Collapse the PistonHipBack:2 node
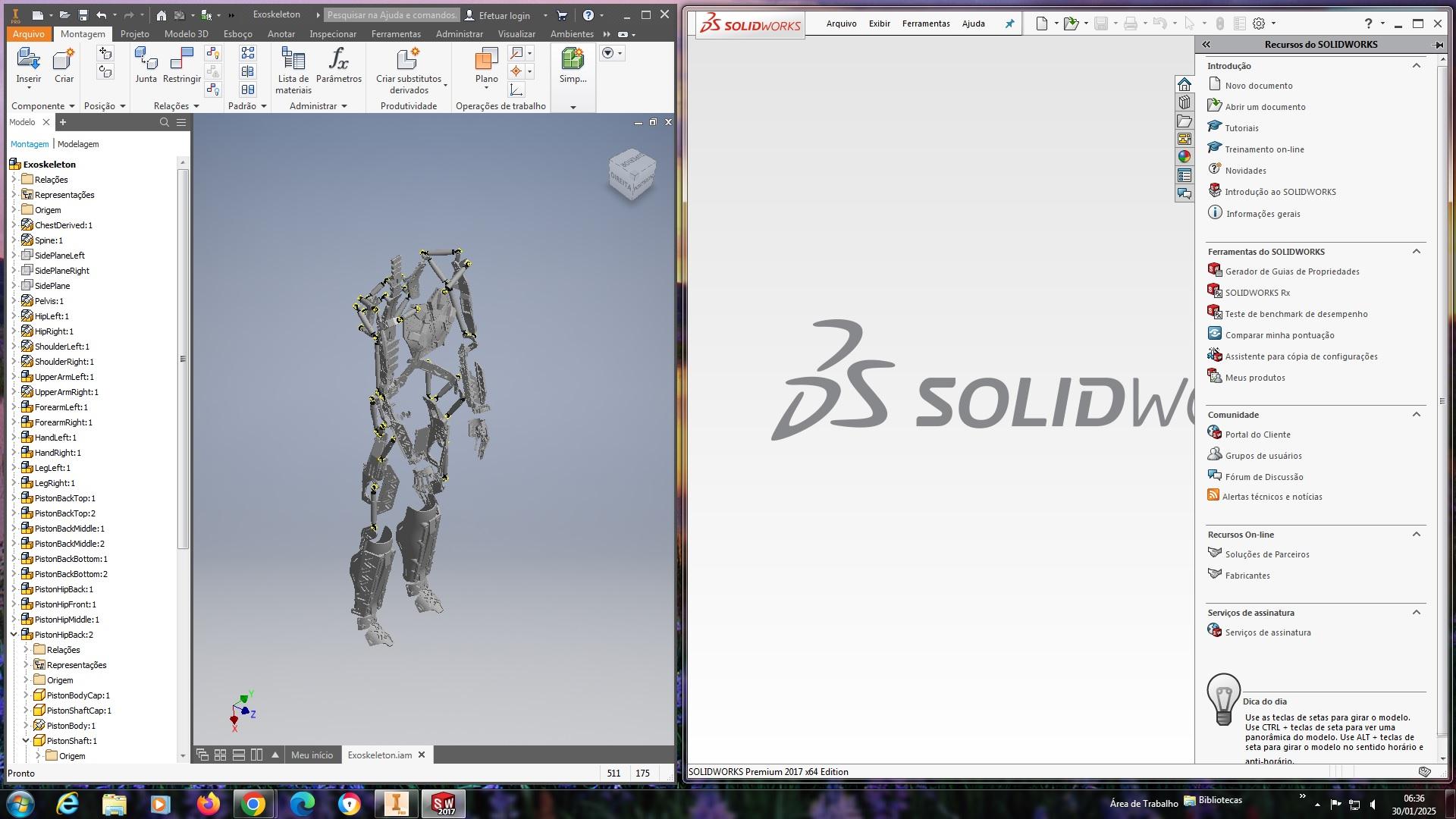The image size is (1456, 819). (14, 635)
